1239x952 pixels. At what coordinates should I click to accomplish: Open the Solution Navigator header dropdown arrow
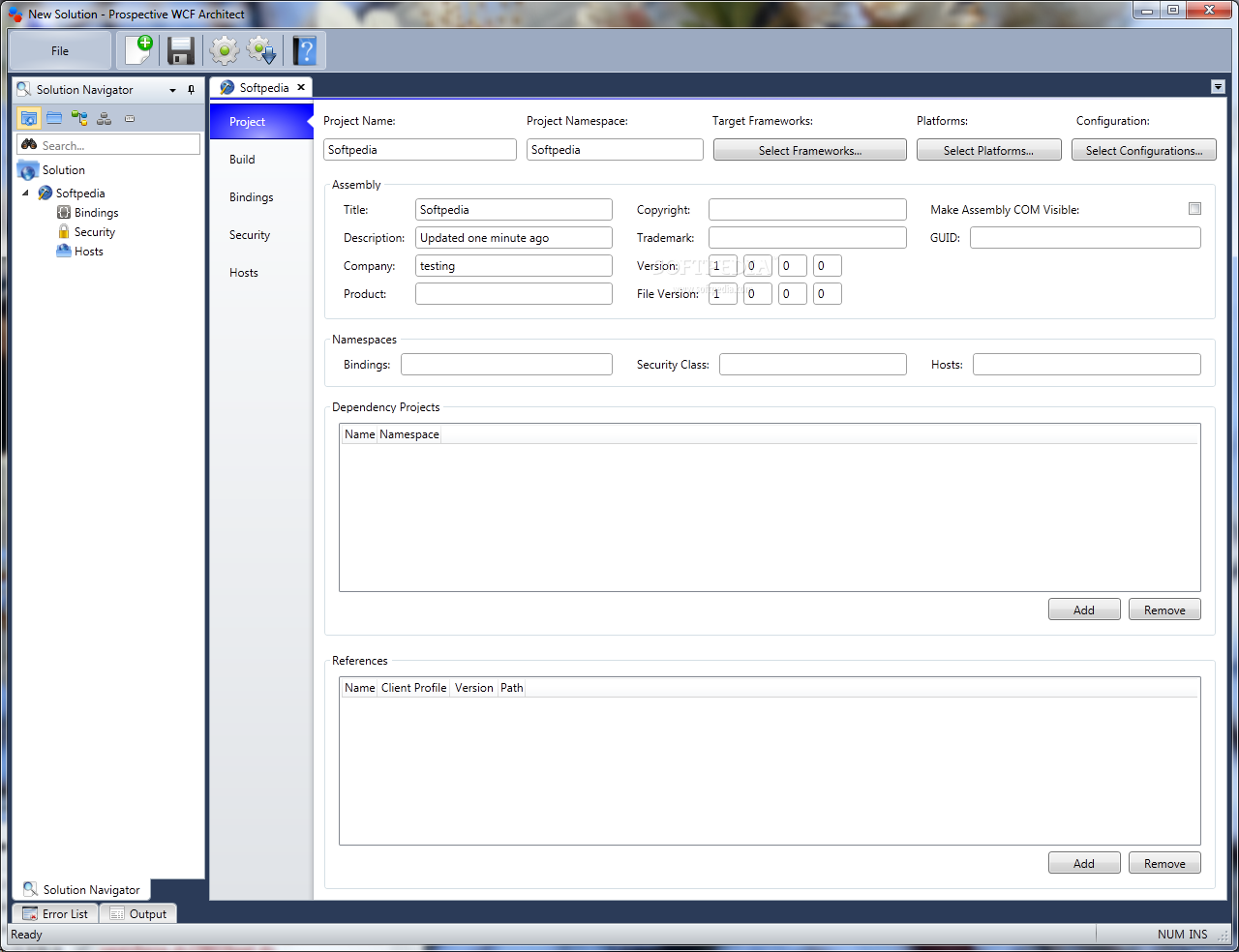coord(172,90)
